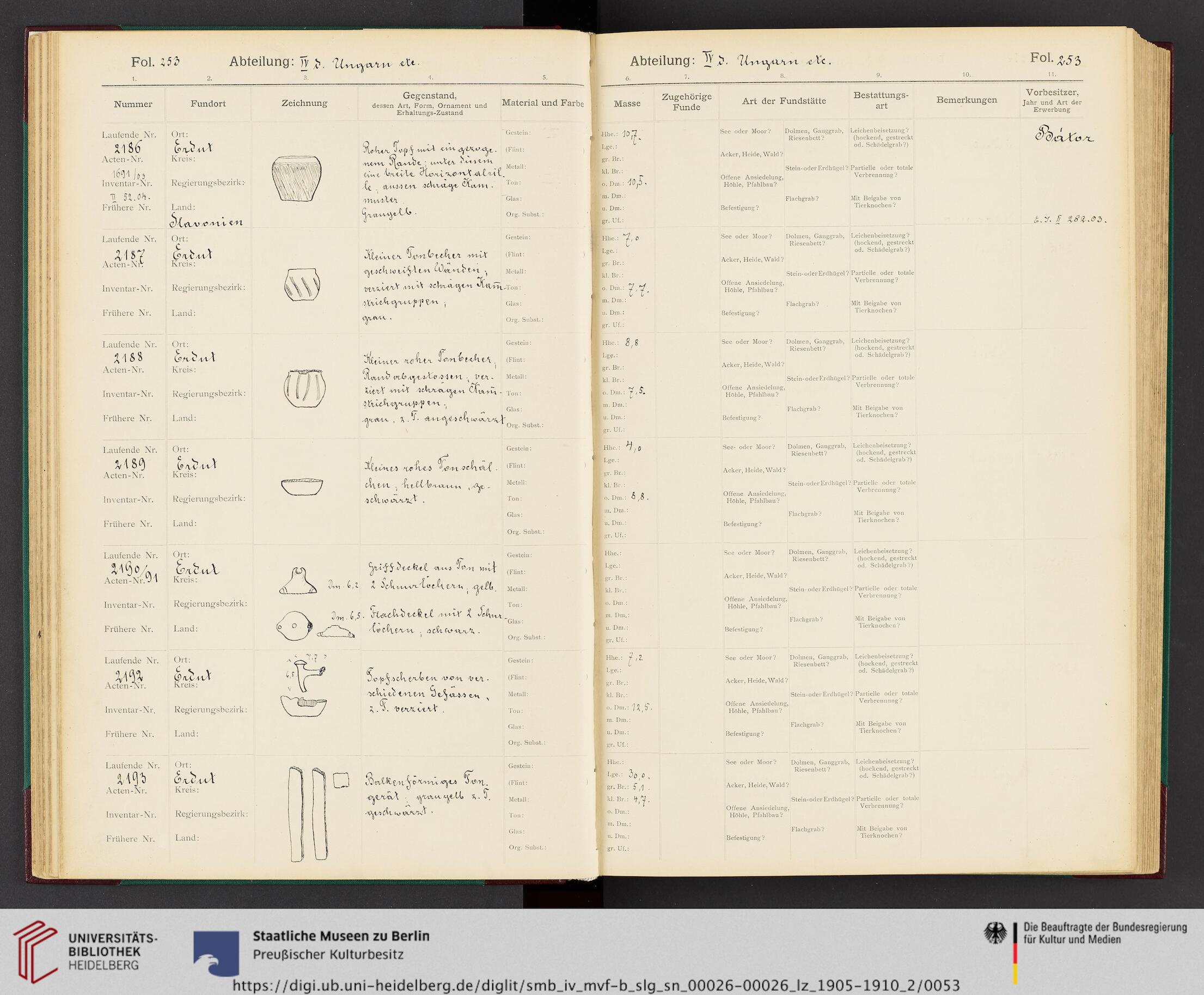Click the 'Roher Topf mit eingezogenem Rande' description
Image resolution: width=1204 pixels, height=995 pixels.
click(433, 181)
